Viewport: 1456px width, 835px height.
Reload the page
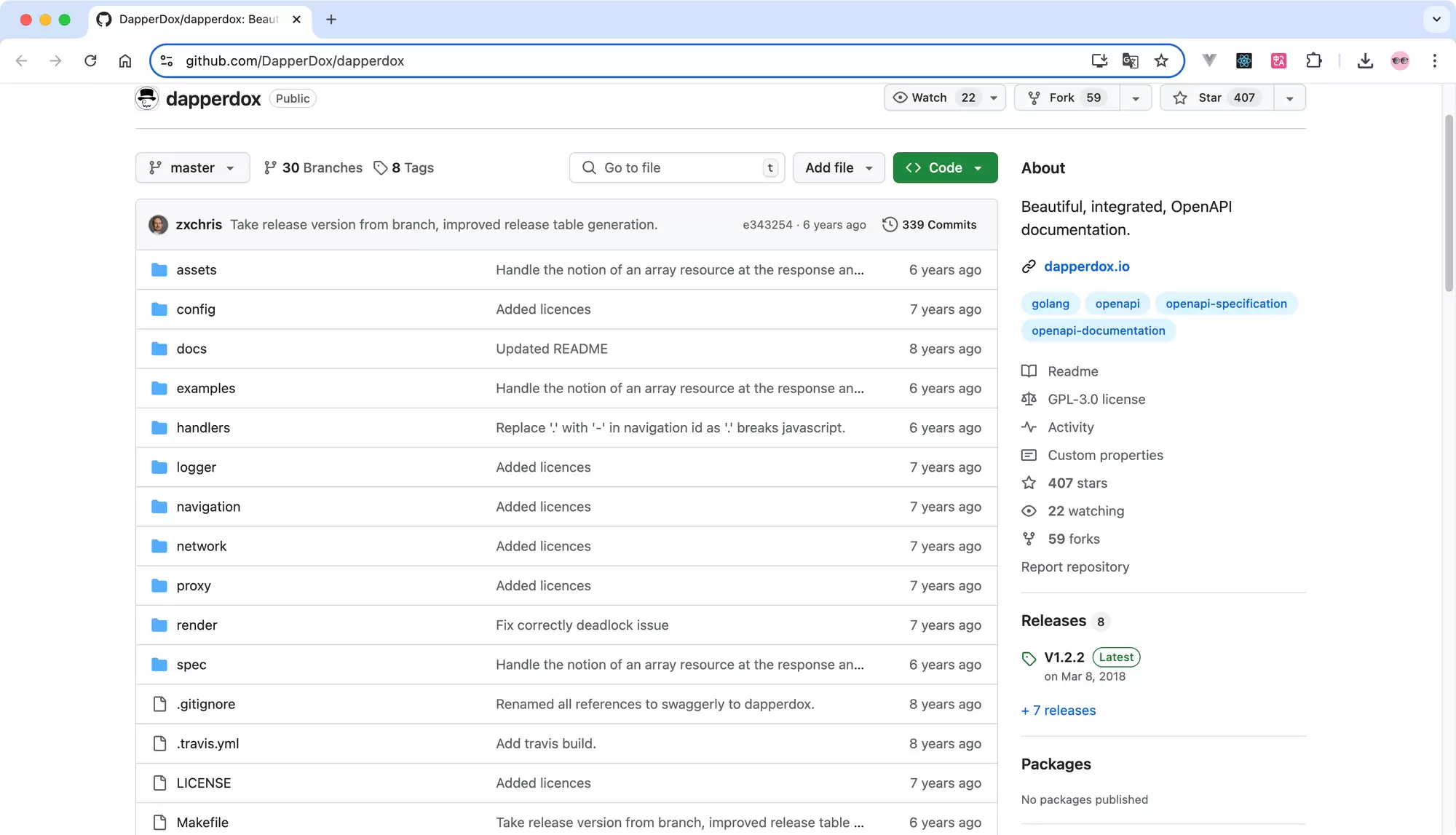[90, 60]
